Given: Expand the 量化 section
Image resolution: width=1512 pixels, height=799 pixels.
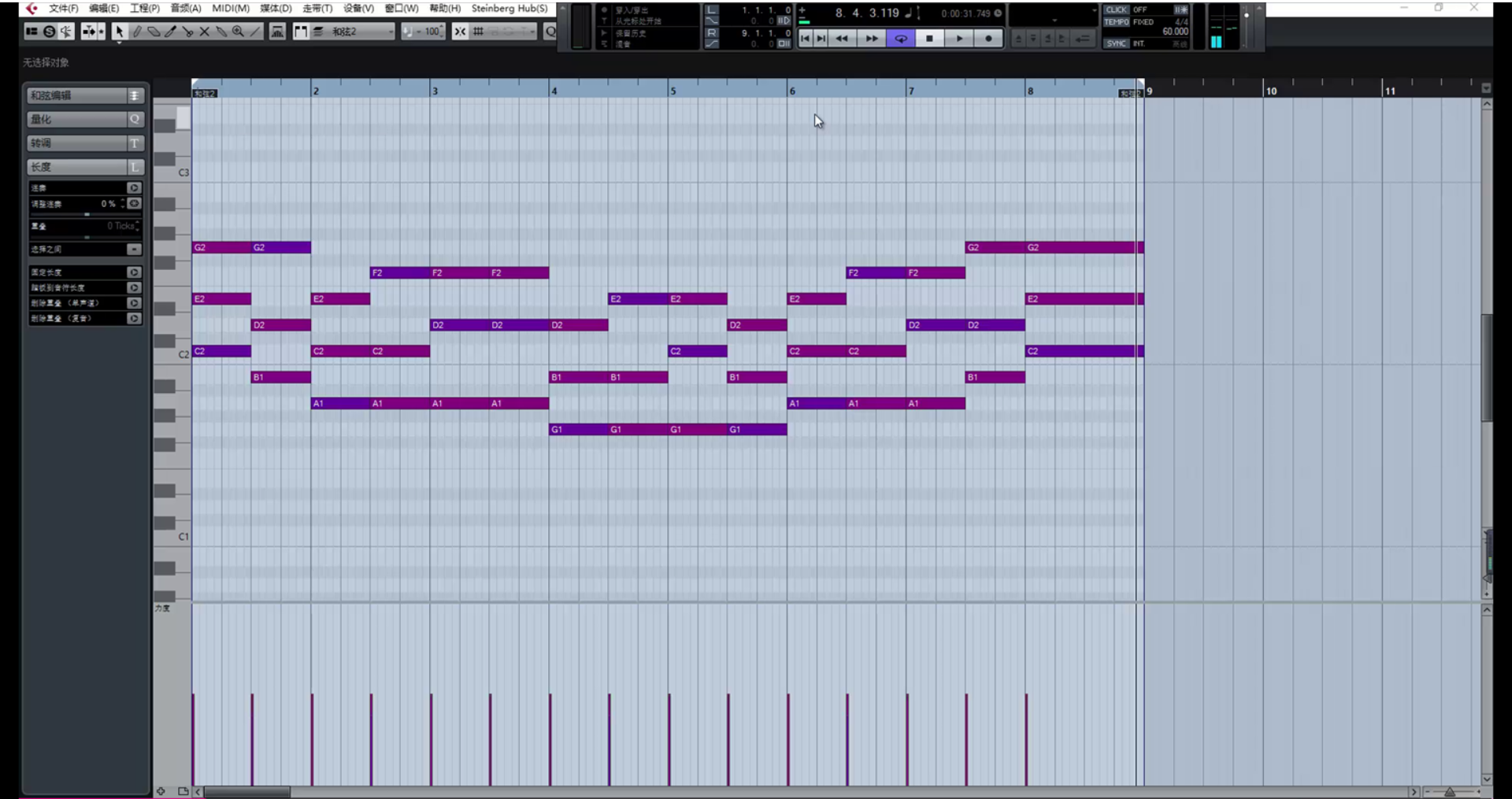Looking at the screenshot, I should point(85,119).
